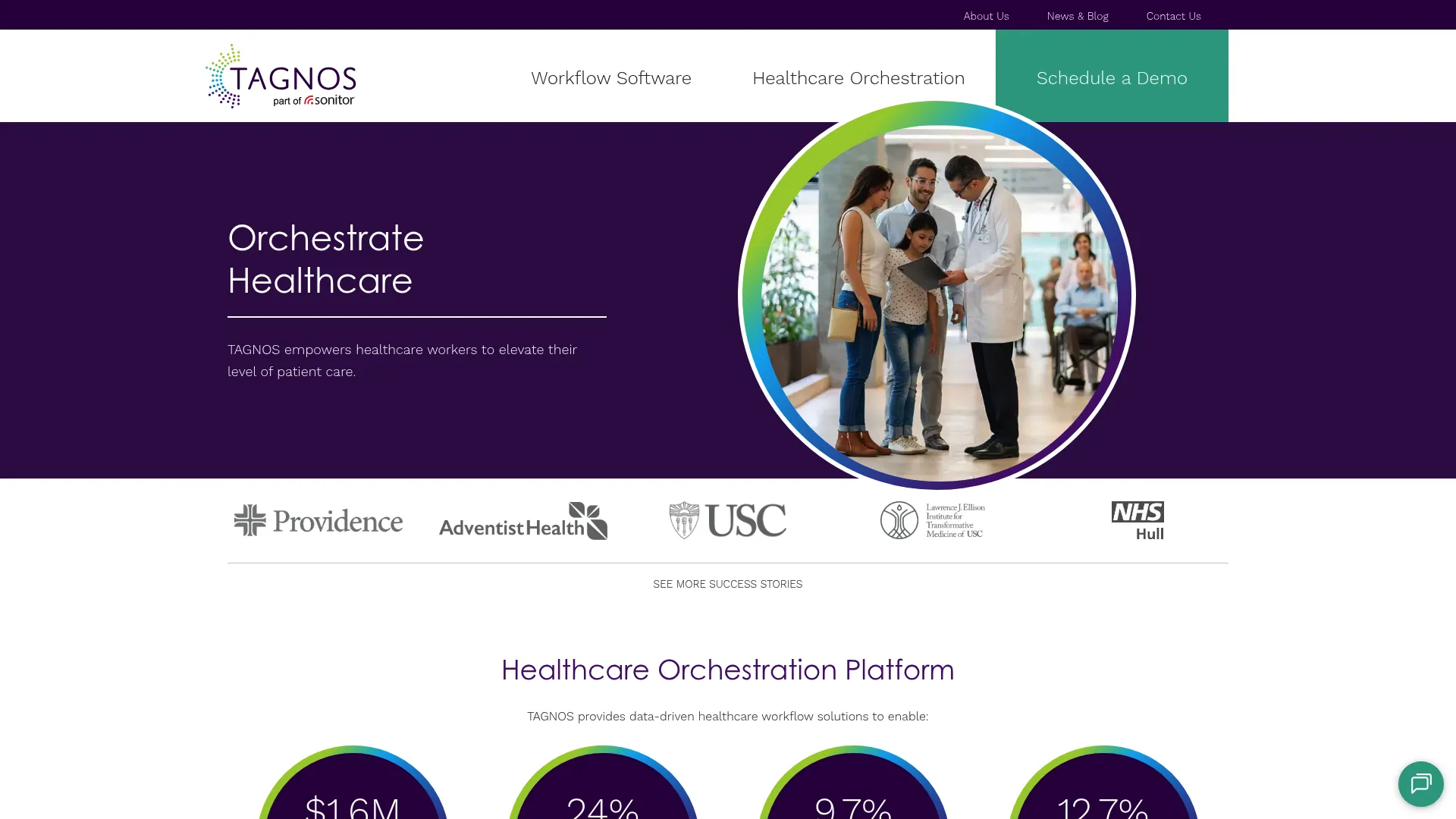Click the 9.7% statistic circle
1456x819 pixels.
coord(853,782)
